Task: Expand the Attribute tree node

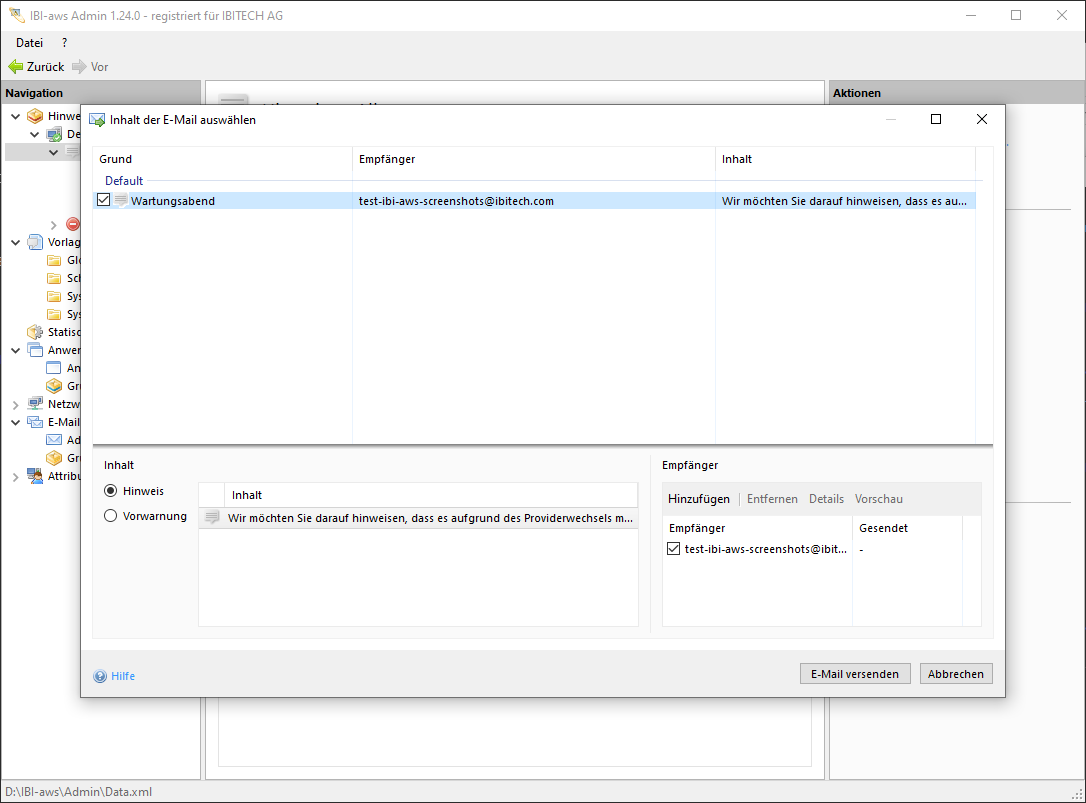Action: click(x=16, y=477)
